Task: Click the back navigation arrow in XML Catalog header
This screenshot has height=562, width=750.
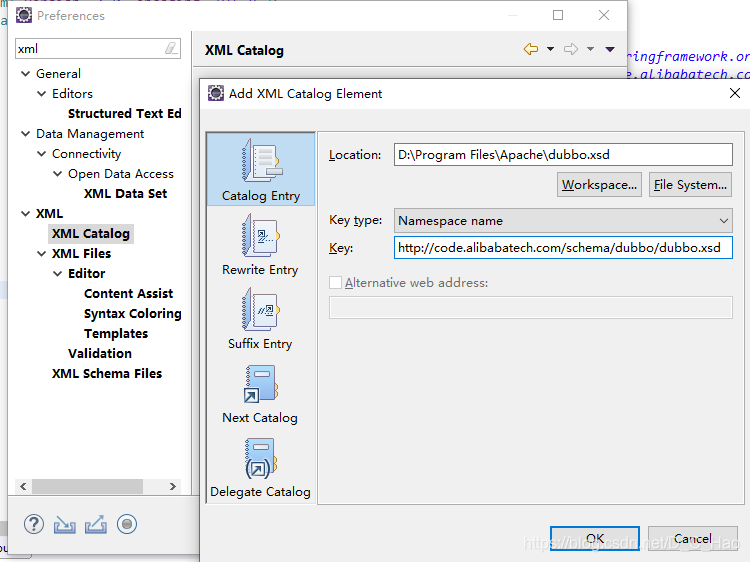Action: (531, 49)
